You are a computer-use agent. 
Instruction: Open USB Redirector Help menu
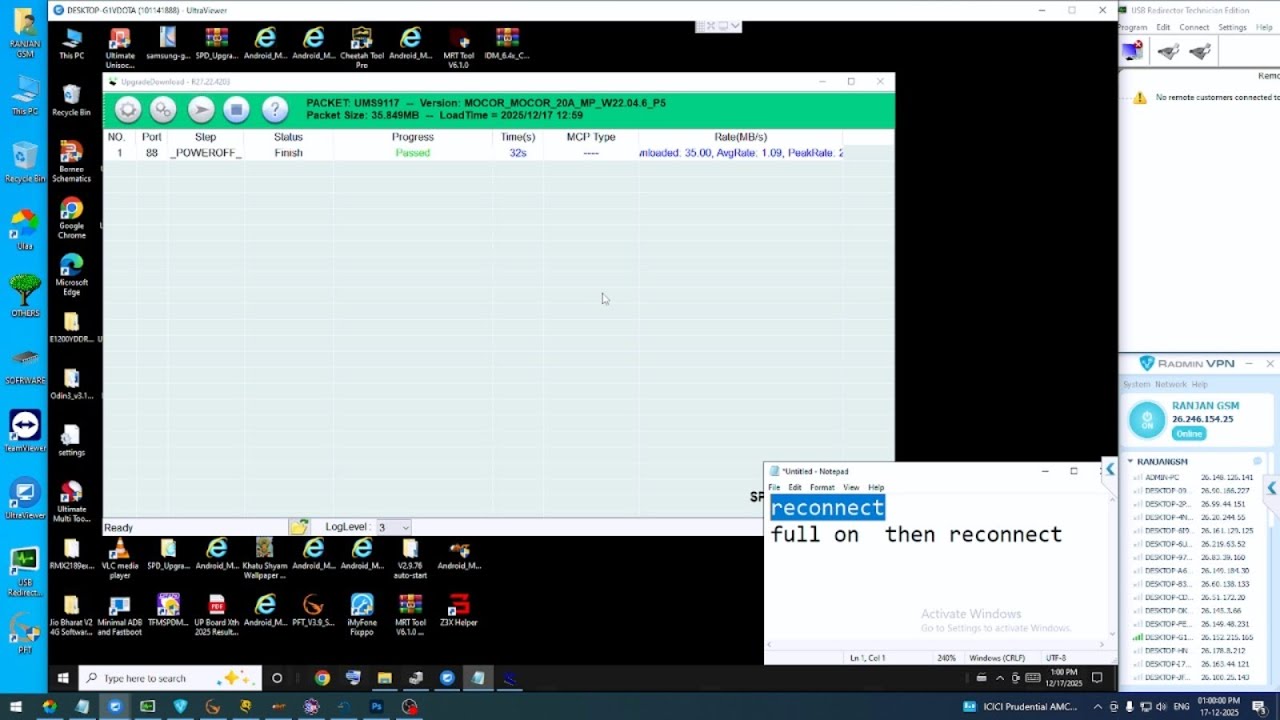pos(1264,27)
